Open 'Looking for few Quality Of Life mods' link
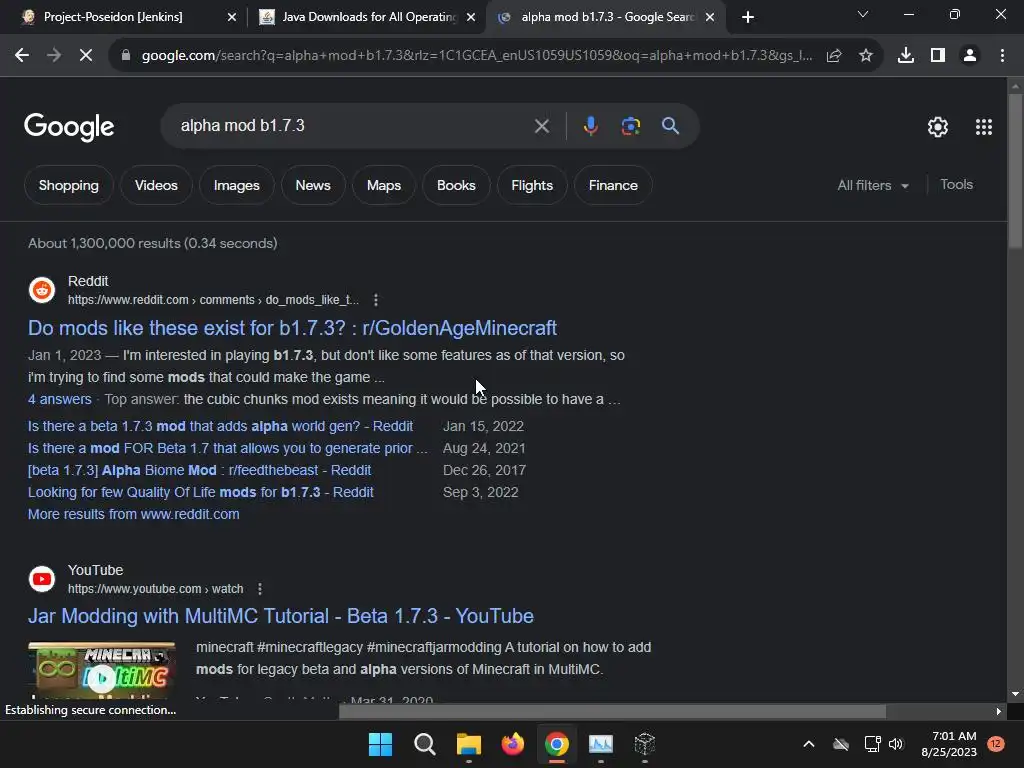Viewport: 1024px width, 768px height. [200, 492]
